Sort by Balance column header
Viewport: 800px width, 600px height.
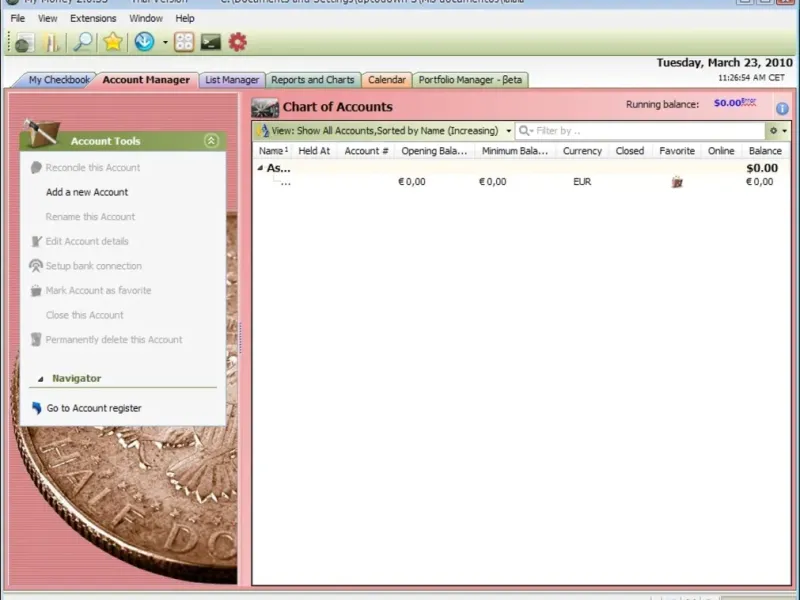(x=765, y=151)
